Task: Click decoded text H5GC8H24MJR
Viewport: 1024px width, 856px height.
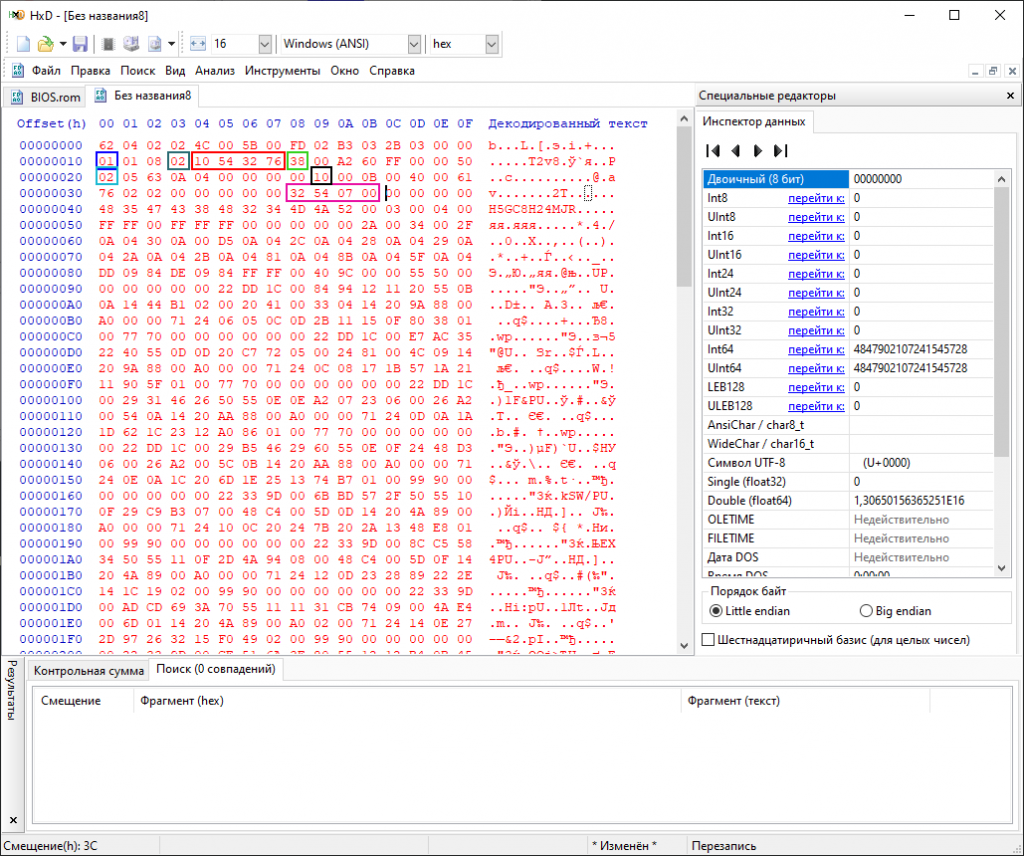Action: click(532, 209)
